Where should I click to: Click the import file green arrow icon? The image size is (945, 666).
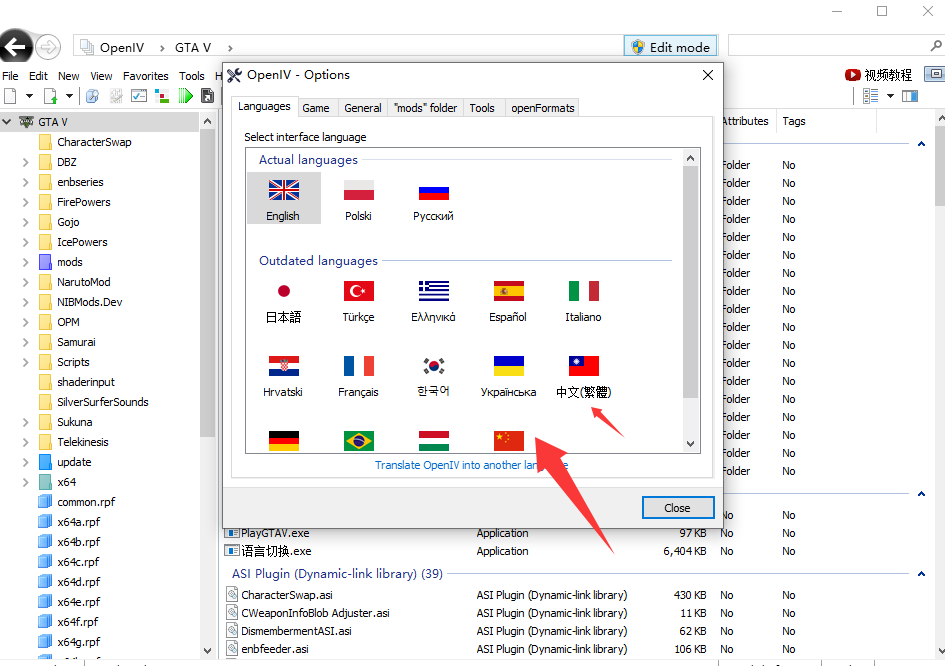click(x=51, y=96)
